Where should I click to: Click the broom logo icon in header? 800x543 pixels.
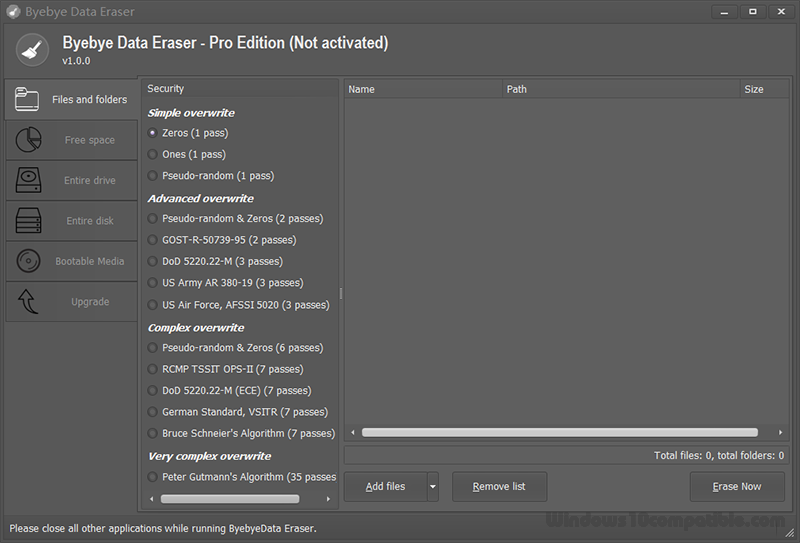tap(31, 52)
